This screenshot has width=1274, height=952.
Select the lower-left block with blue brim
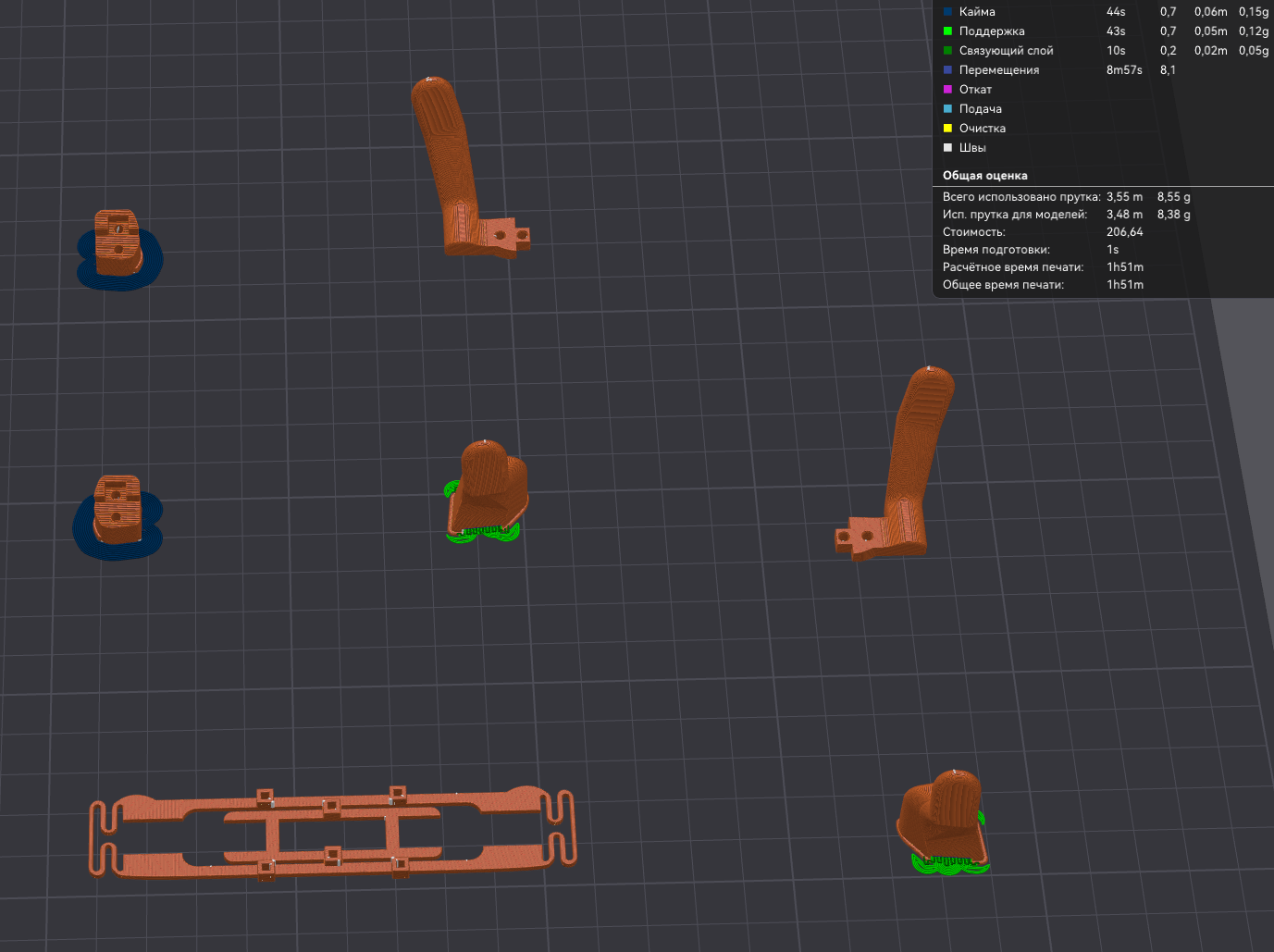coord(117,509)
